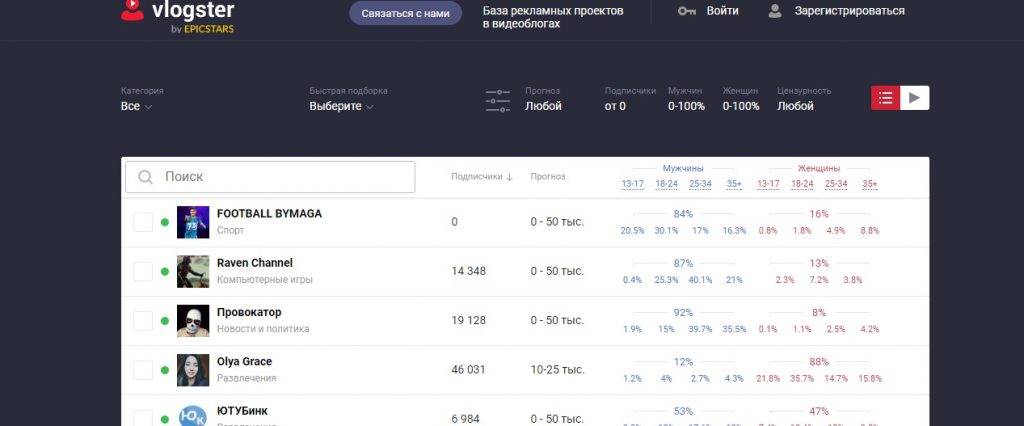Click the key icon beside Войти

[x=687, y=11]
